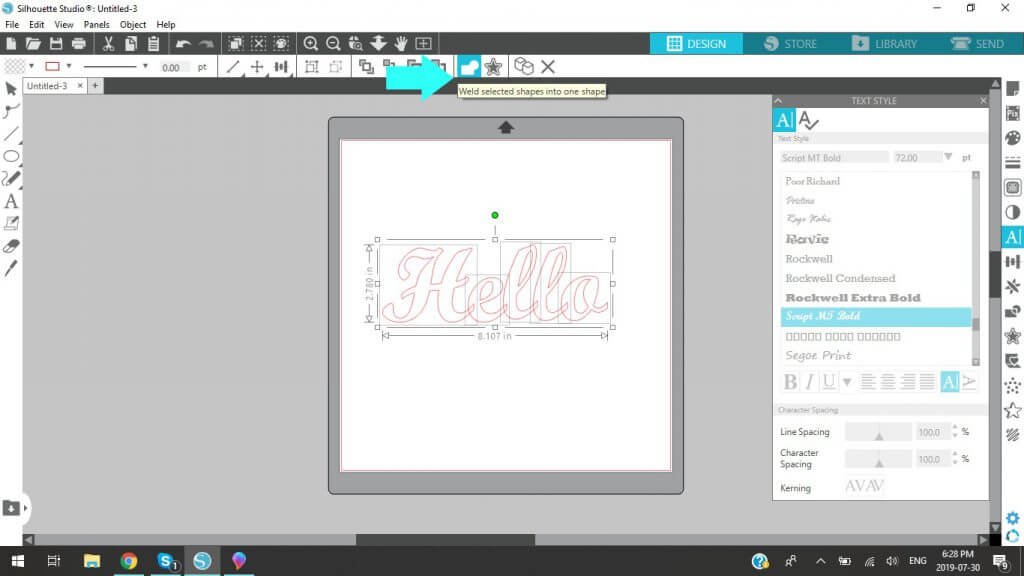Switch to the LIBRARY tab
Screen dimensions: 1024x576
point(885,44)
